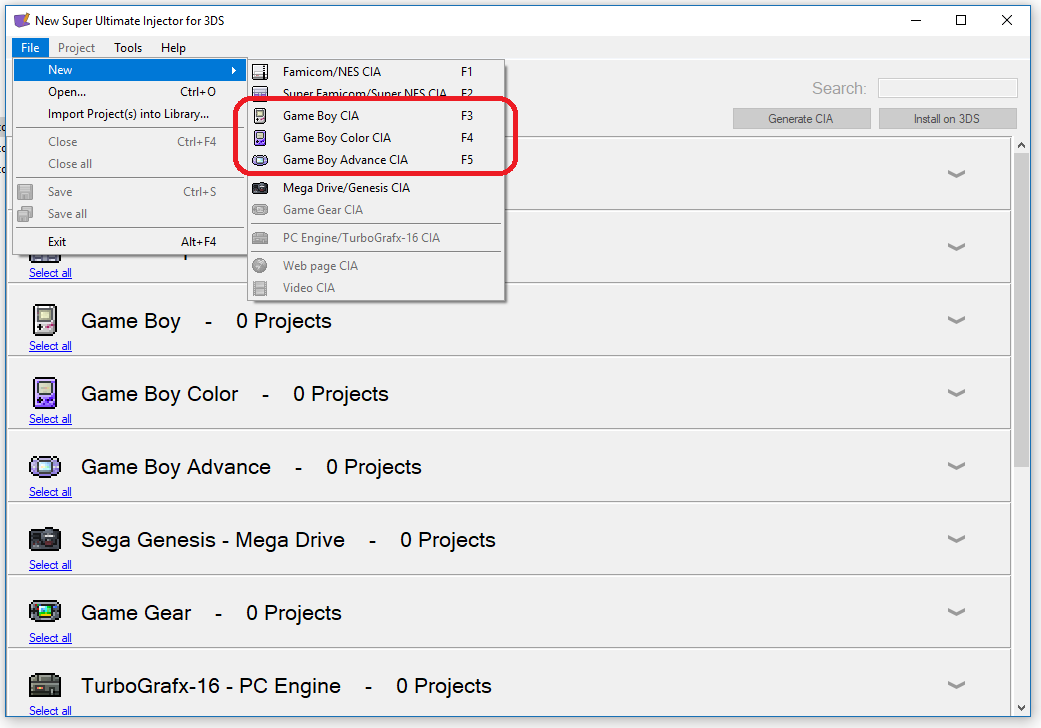The width and height of the screenshot is (1041, 728).
Task: Click Select all under Game Boy
Action: tap(50, 346)
